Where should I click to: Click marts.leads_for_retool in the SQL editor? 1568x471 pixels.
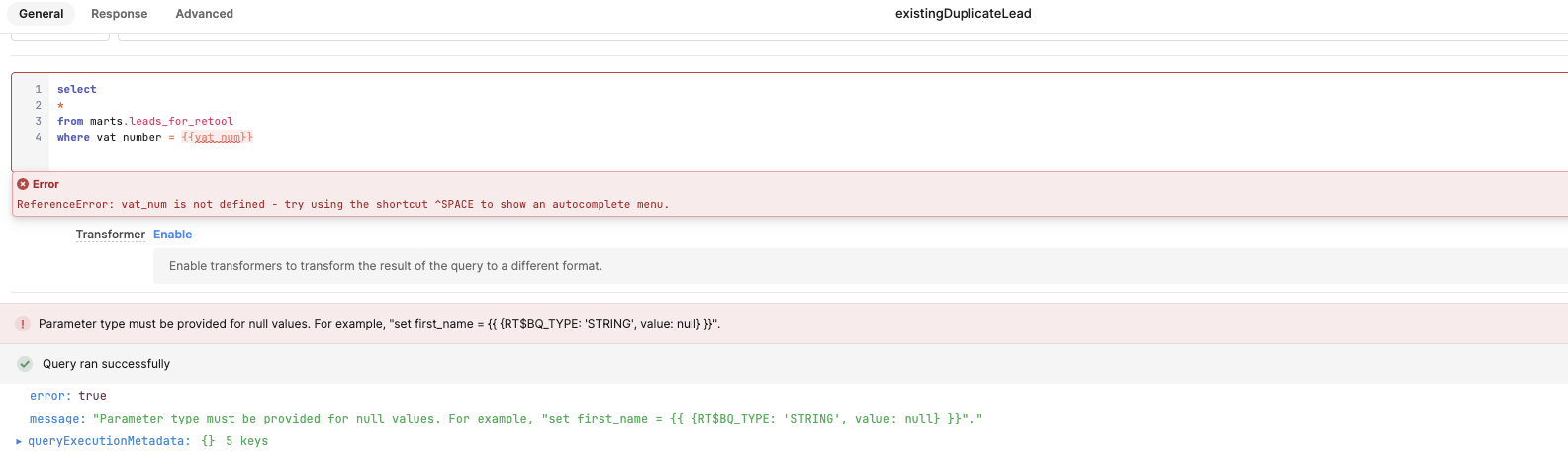pyautogui.click(x=161, y=121)
